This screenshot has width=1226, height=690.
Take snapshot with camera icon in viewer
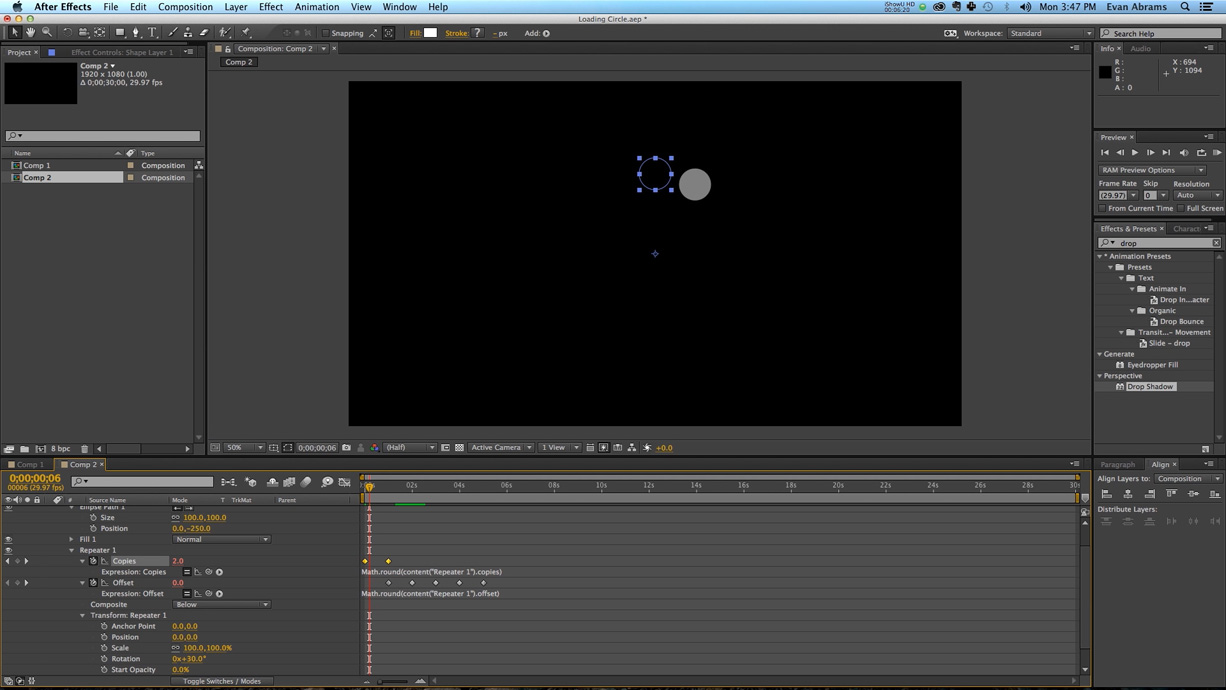click(347, 448)
